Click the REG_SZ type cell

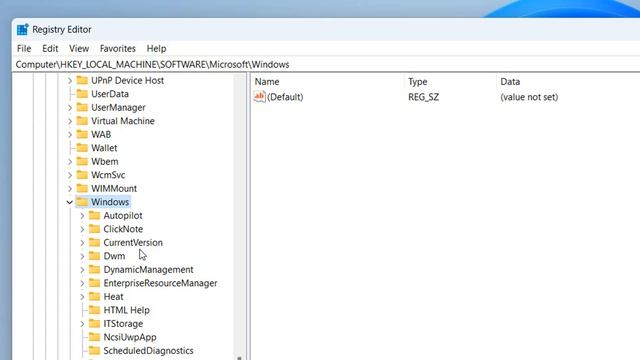(423, 97)
